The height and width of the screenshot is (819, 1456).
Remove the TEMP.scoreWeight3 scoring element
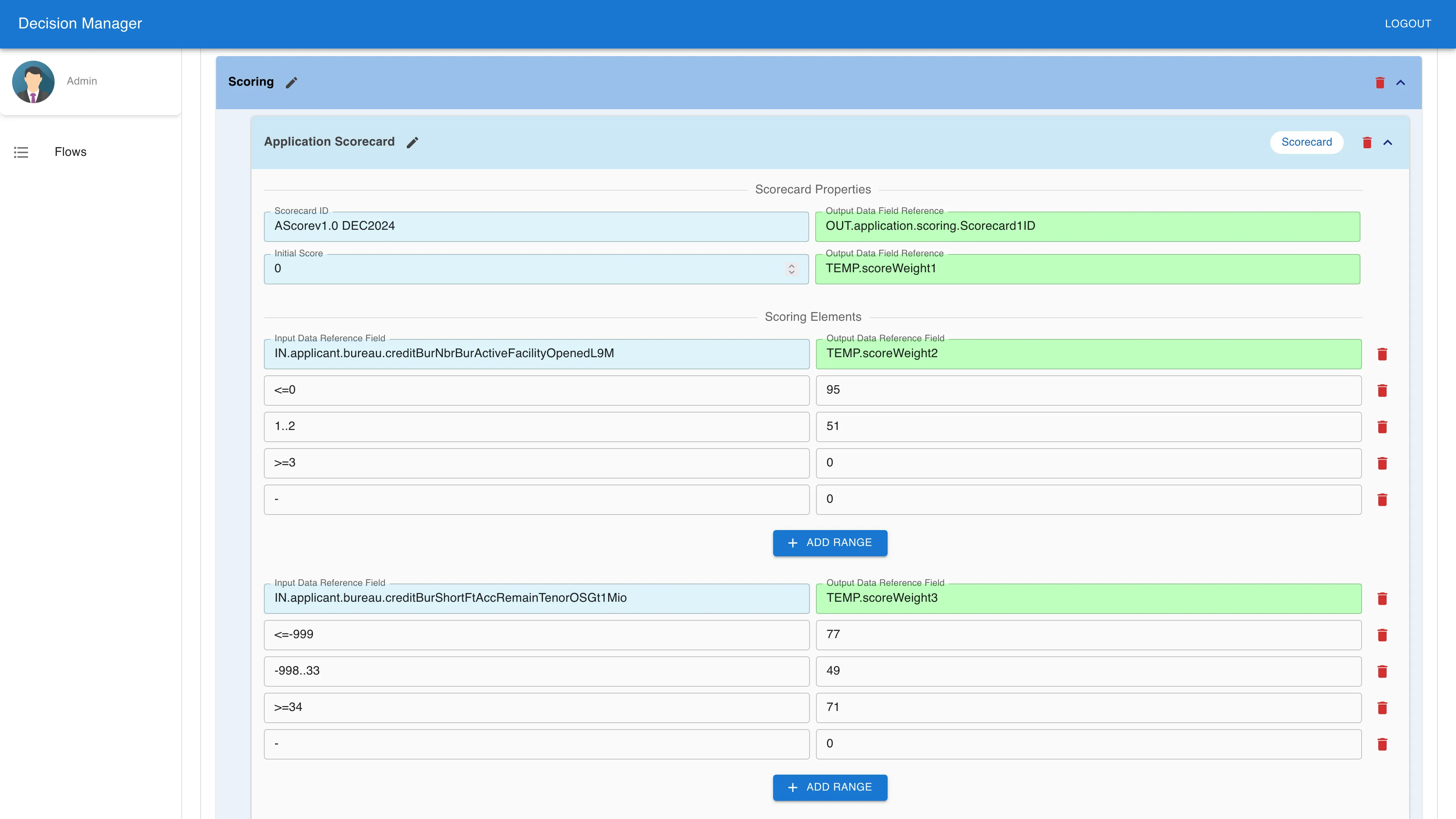1383,599
